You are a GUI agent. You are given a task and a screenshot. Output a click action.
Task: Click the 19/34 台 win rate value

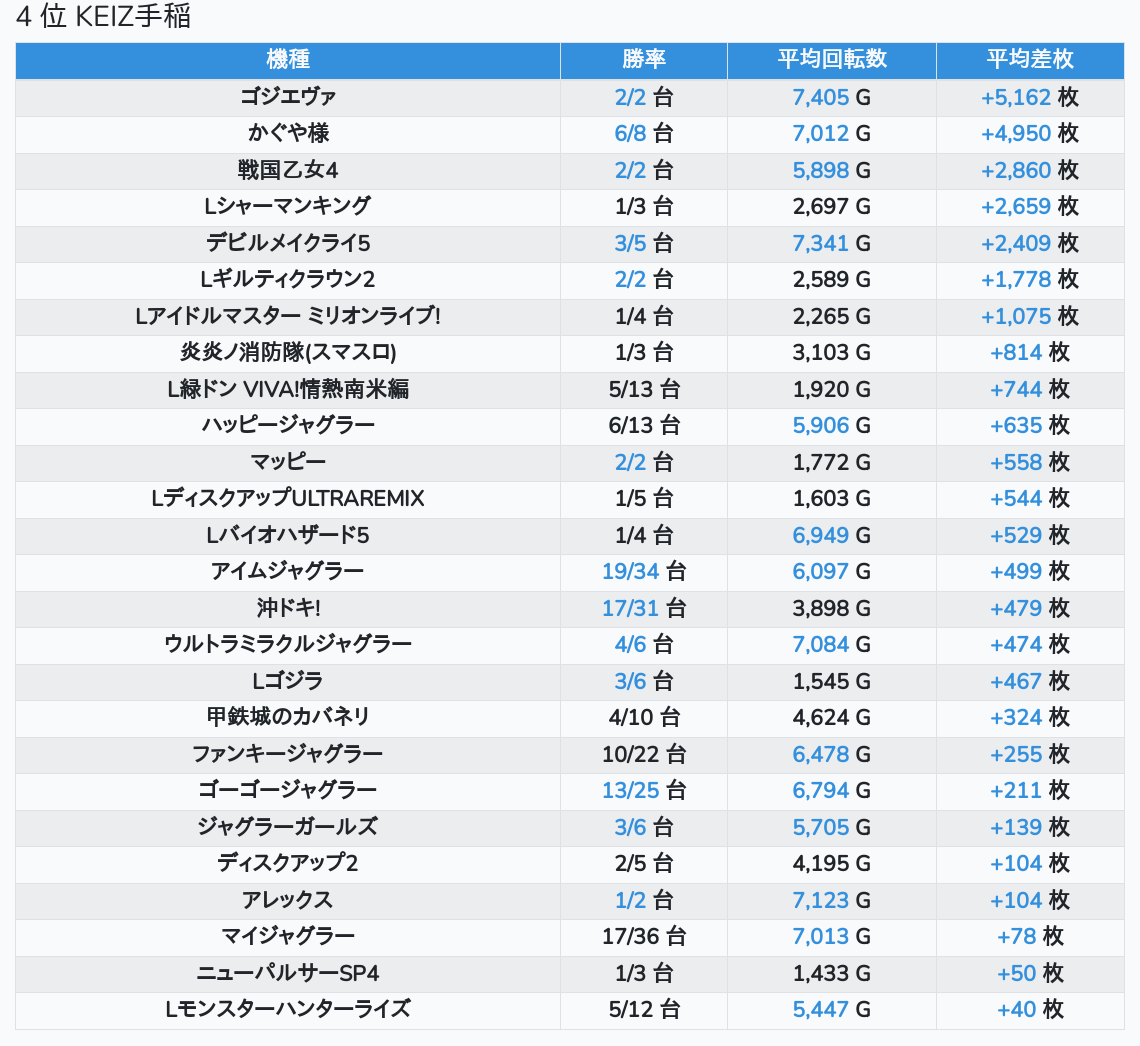644,571
